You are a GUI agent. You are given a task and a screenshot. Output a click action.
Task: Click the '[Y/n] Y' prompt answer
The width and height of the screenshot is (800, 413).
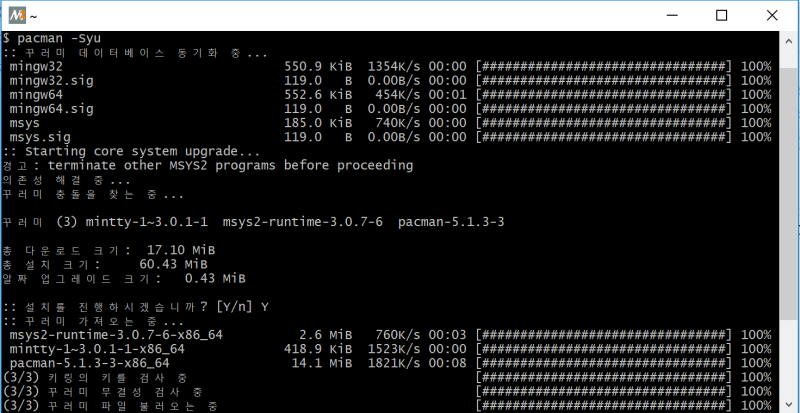pyautogui.click(x=242, y=307)
